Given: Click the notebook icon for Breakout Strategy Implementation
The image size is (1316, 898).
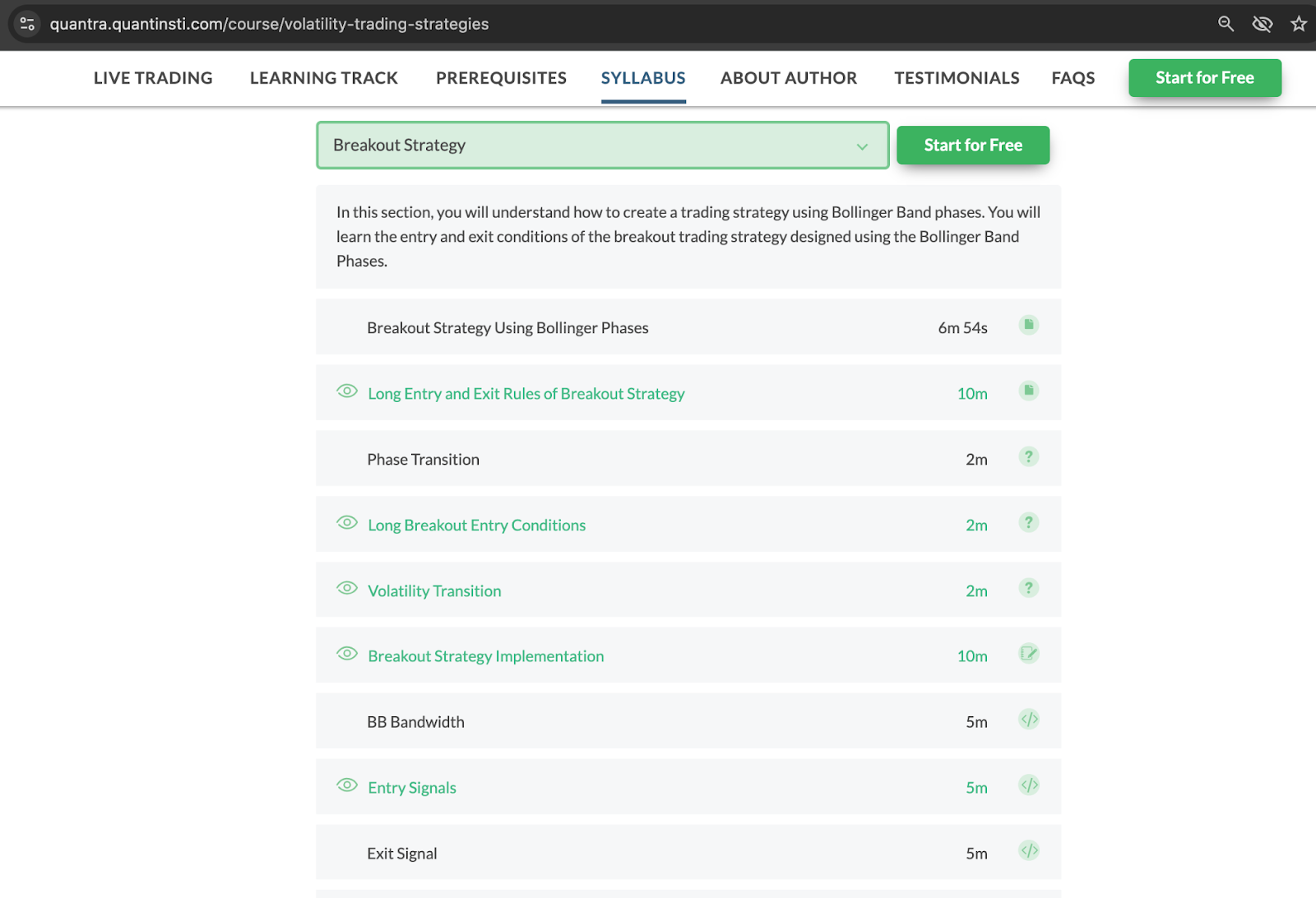Looking at the screenshot, I should (x=1028, y=654).
